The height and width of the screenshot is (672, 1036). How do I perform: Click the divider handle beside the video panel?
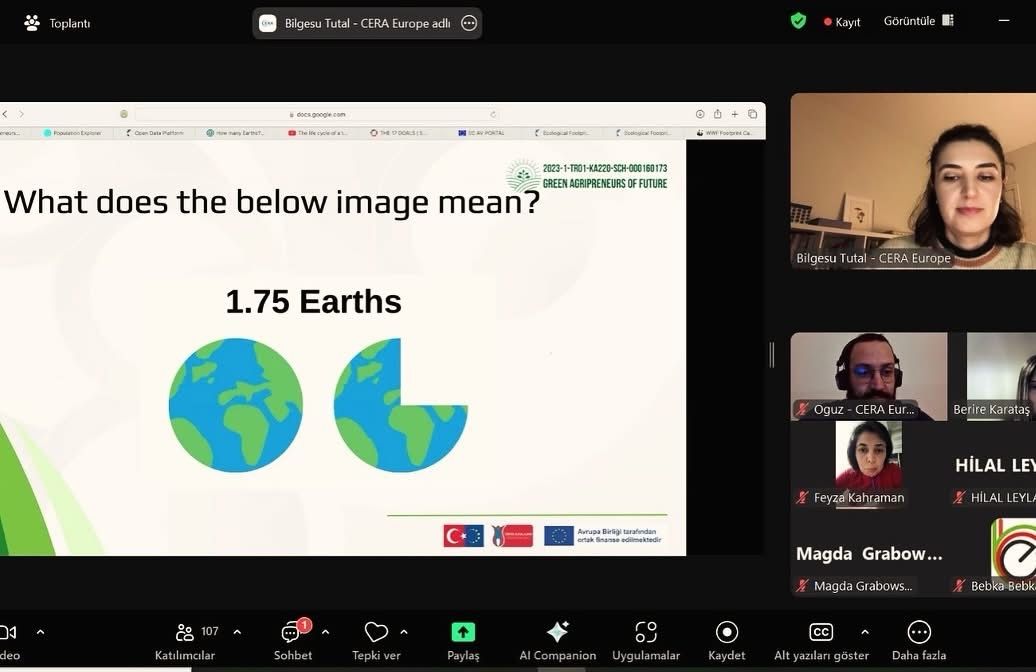(771, 354)
